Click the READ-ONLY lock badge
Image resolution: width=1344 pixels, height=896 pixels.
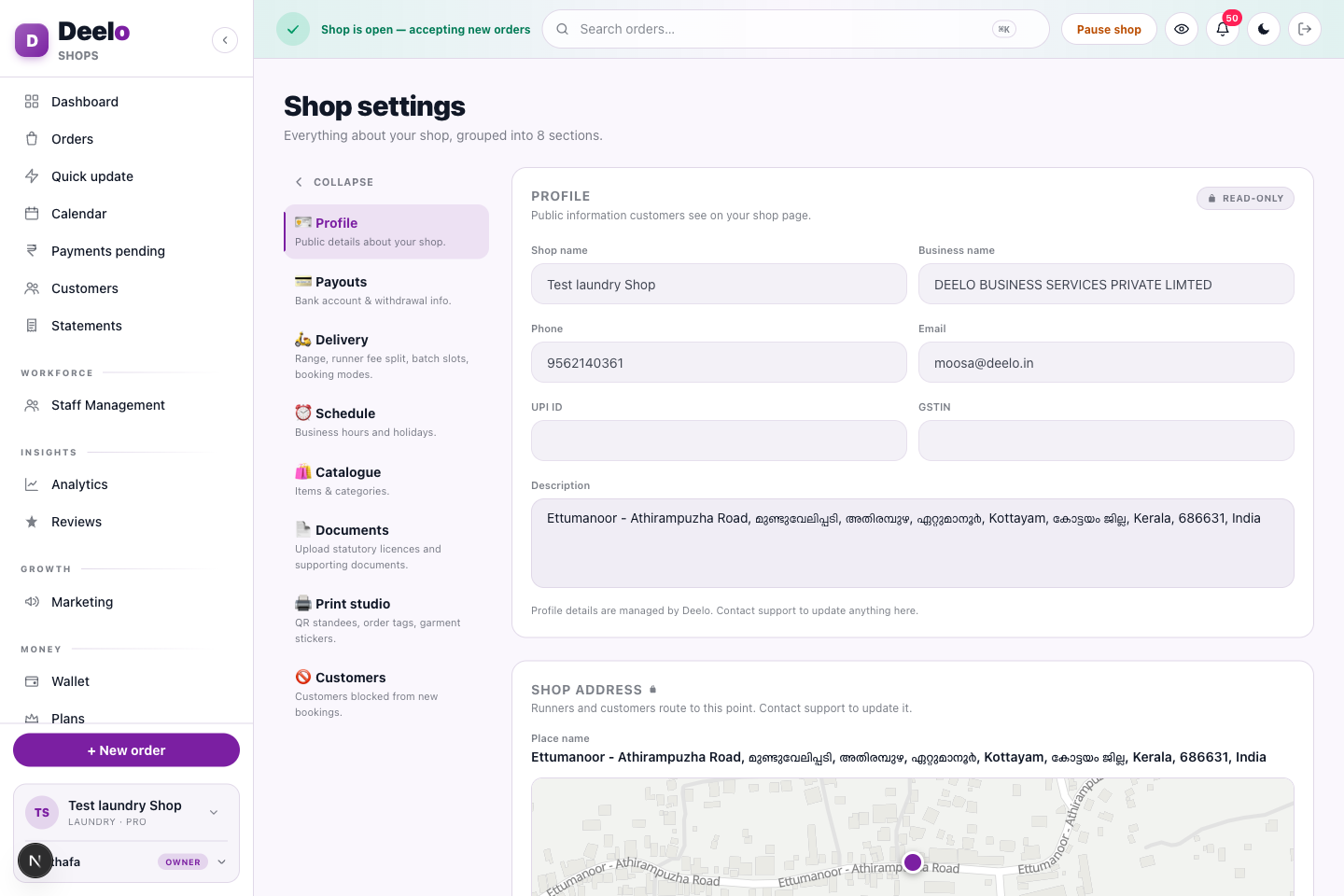(x=1245, y=198)
